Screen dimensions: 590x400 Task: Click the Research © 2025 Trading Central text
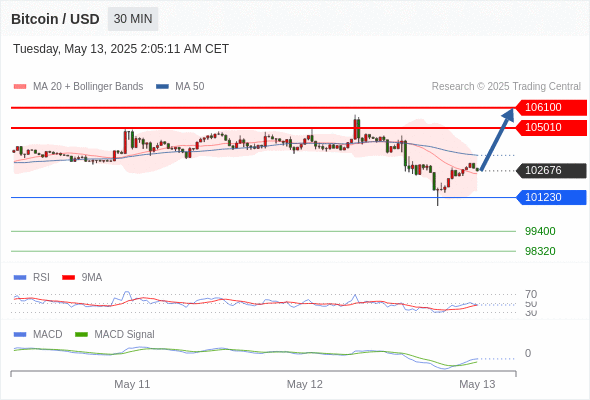[506, 87]
